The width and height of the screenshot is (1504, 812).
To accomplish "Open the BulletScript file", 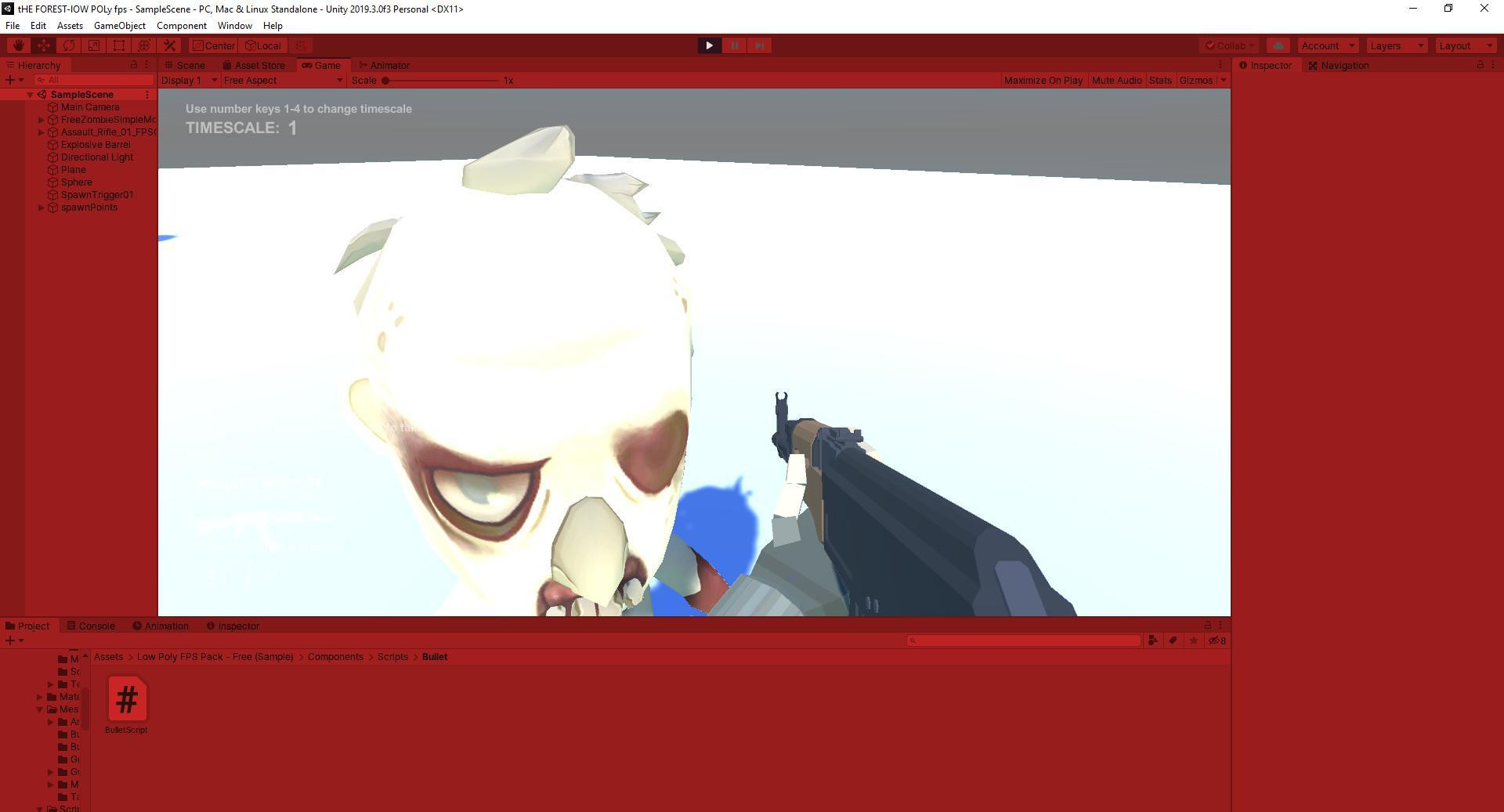I will (x=126, y=706).
